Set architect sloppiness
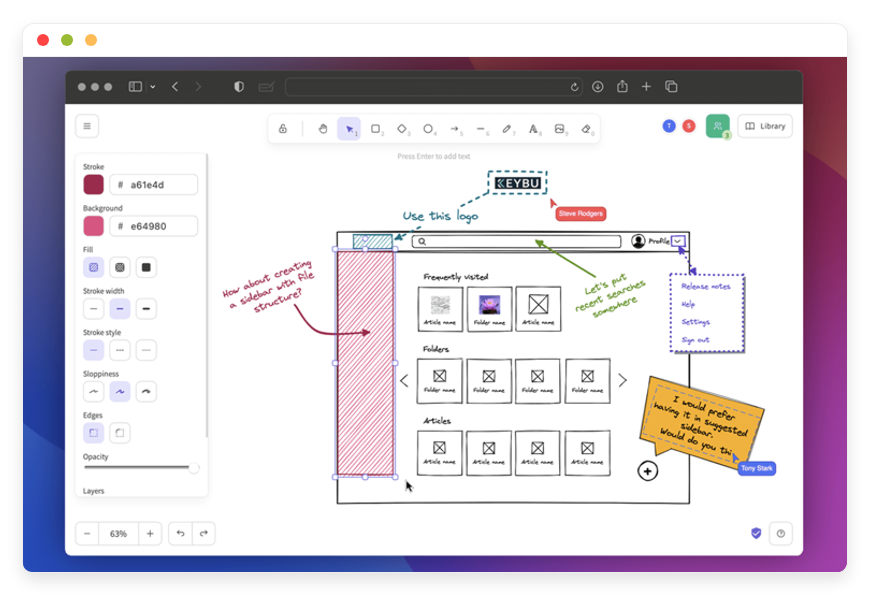870x595 pixels. click(93, 391)
